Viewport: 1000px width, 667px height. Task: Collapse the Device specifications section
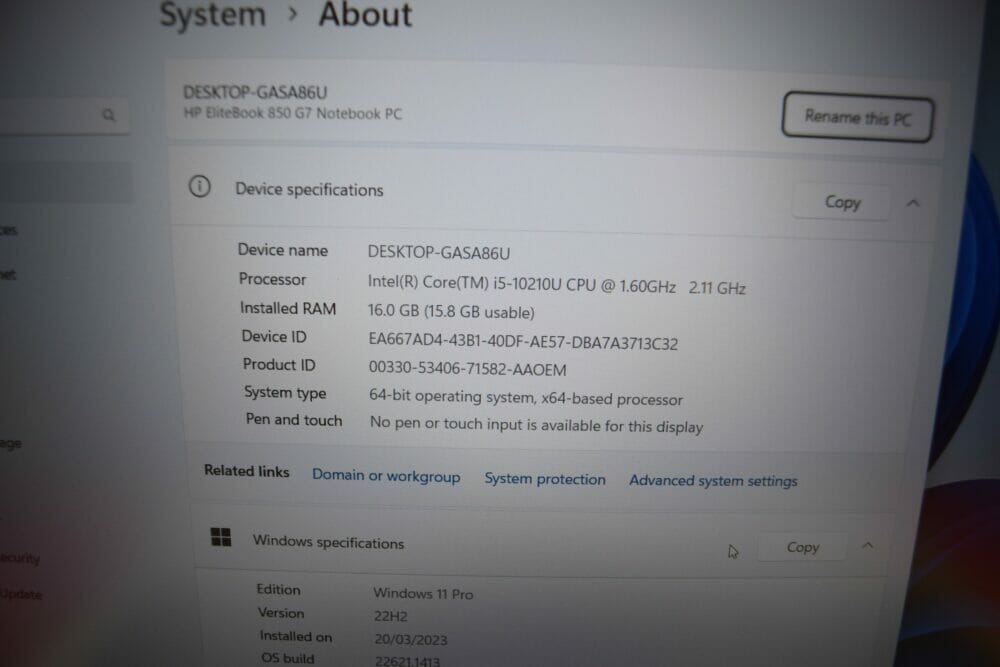pyautogui.click(x=913, y=203)
